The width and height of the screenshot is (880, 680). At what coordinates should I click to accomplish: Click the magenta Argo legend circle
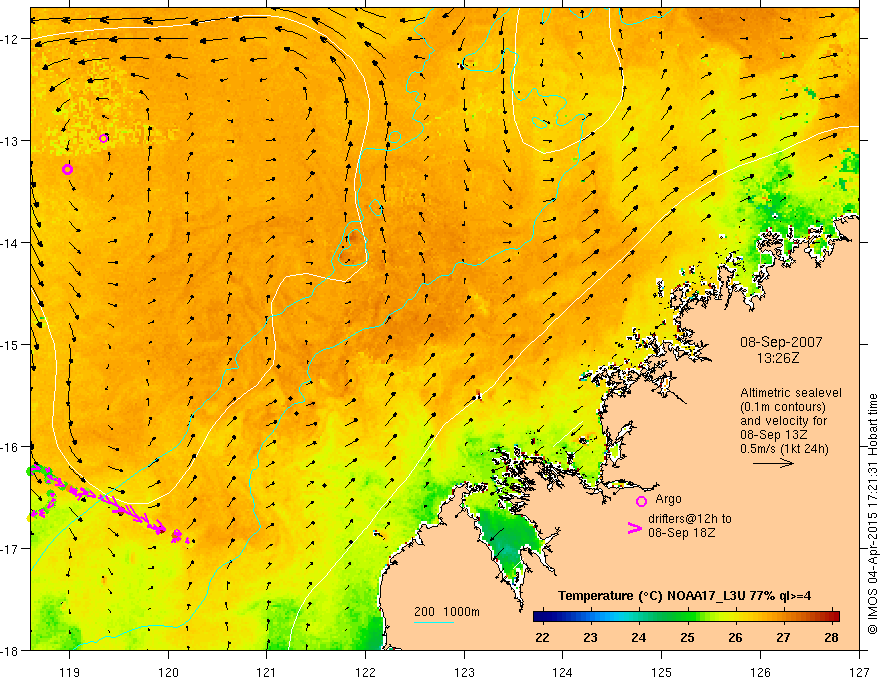(641, 501)
